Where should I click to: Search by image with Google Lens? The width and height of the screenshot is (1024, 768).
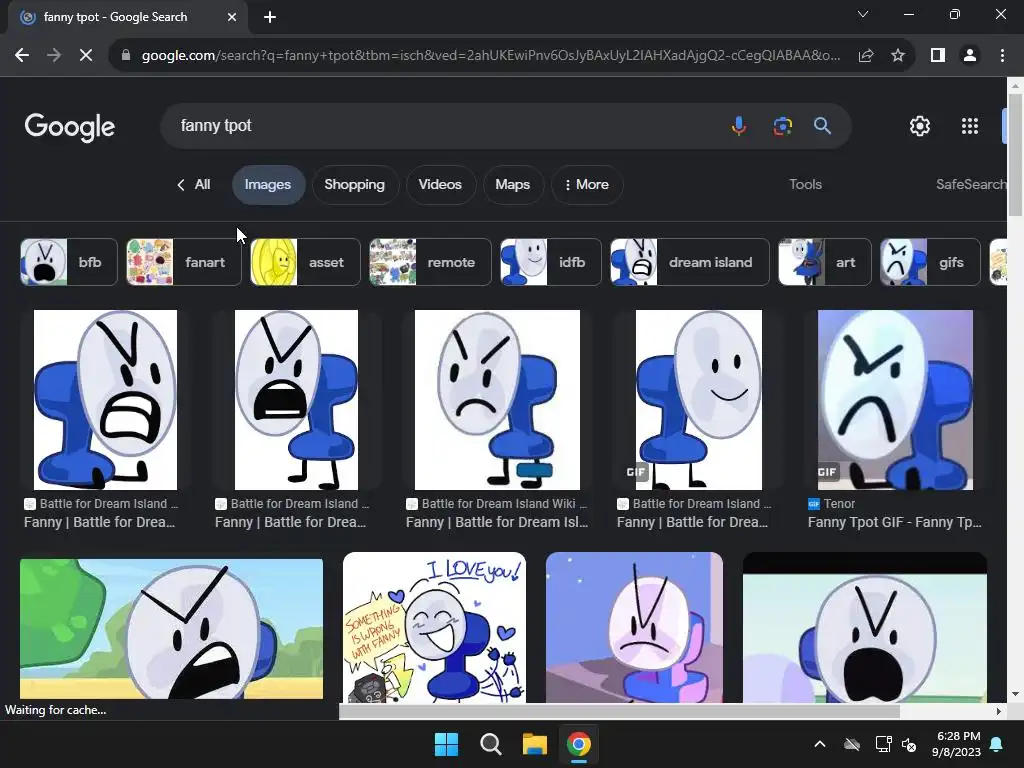coord(782,125)
